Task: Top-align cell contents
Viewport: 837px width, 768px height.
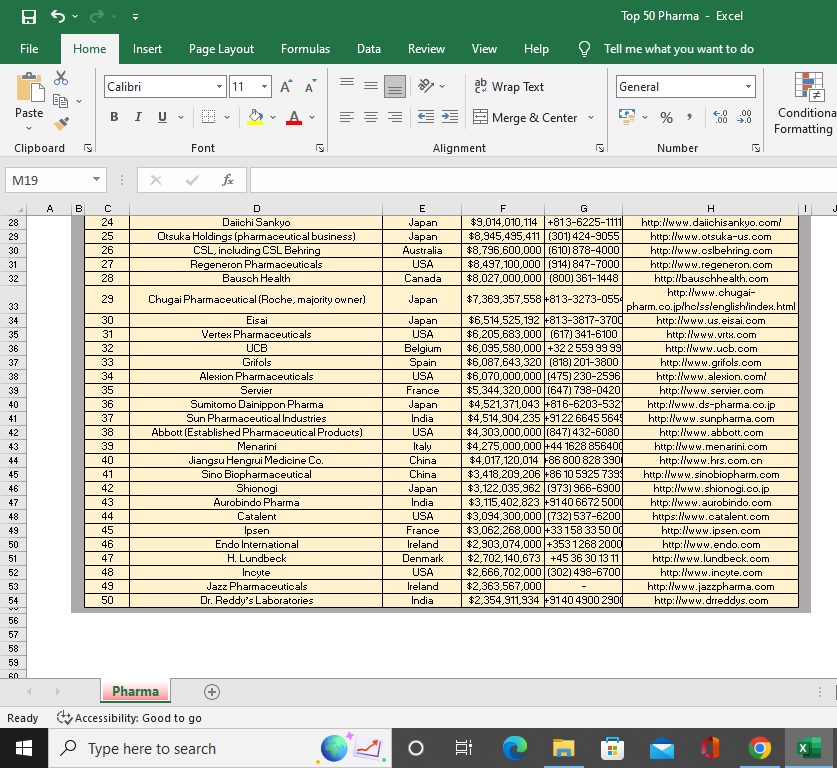Action: coord(347,85)
